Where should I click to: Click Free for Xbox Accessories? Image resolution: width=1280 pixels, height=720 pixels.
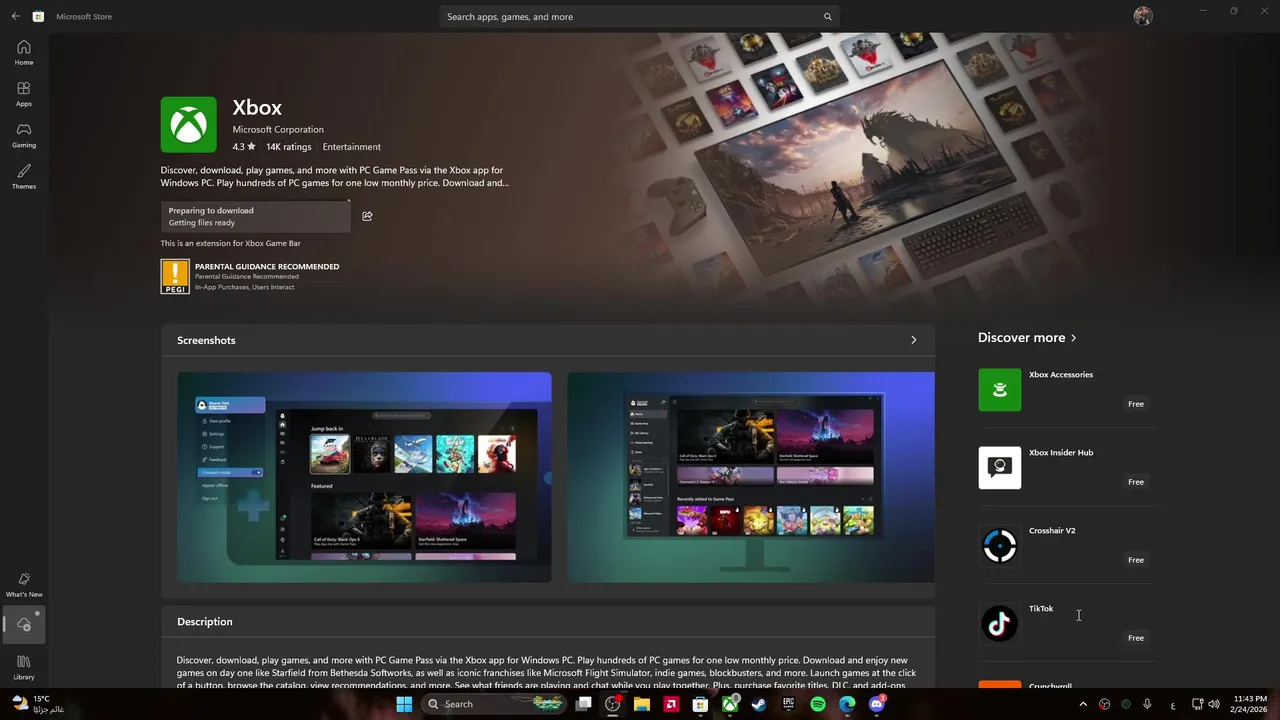(x=1136, y=404)
